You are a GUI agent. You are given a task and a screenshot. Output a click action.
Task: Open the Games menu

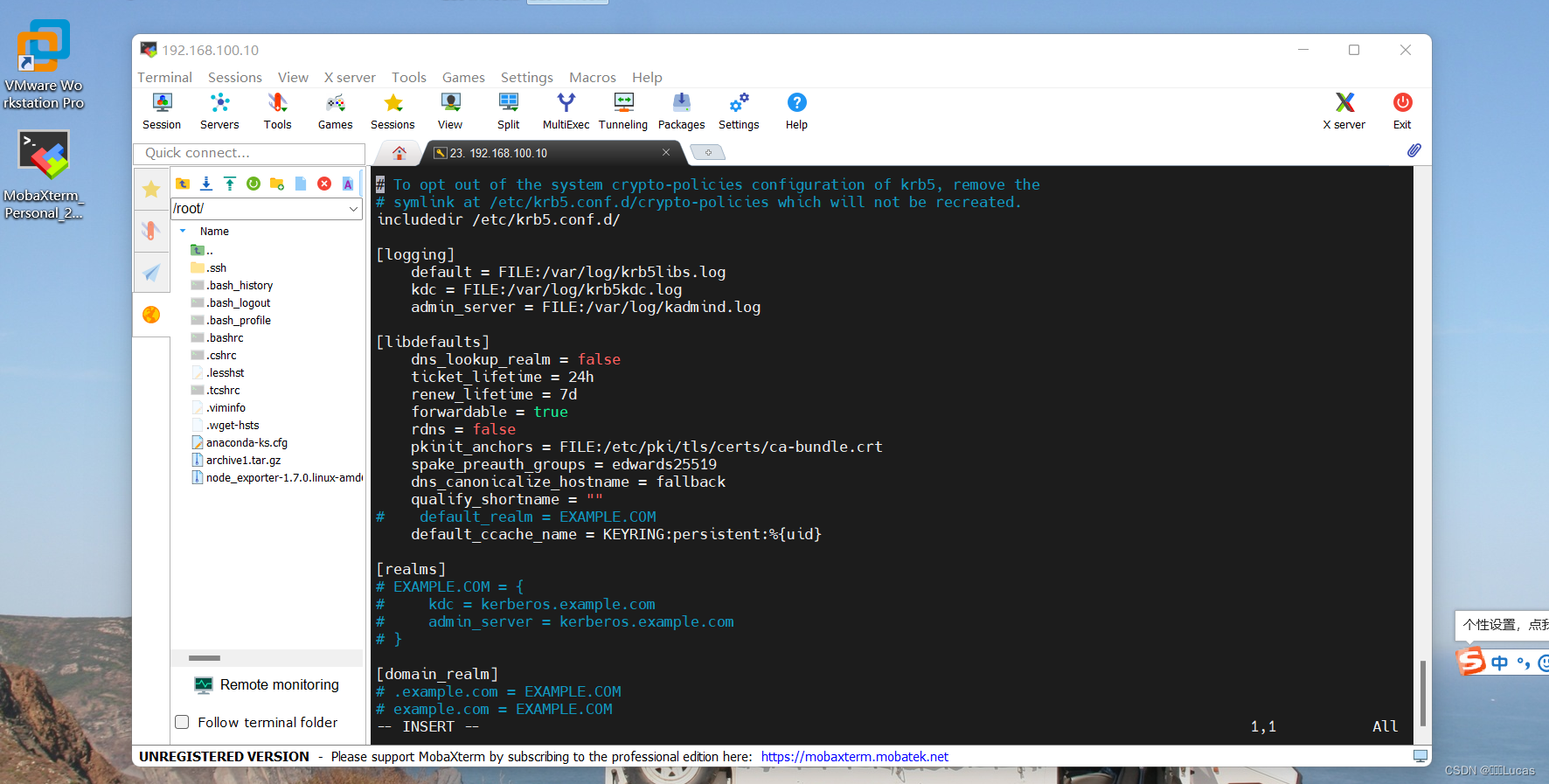click(463, 77)
